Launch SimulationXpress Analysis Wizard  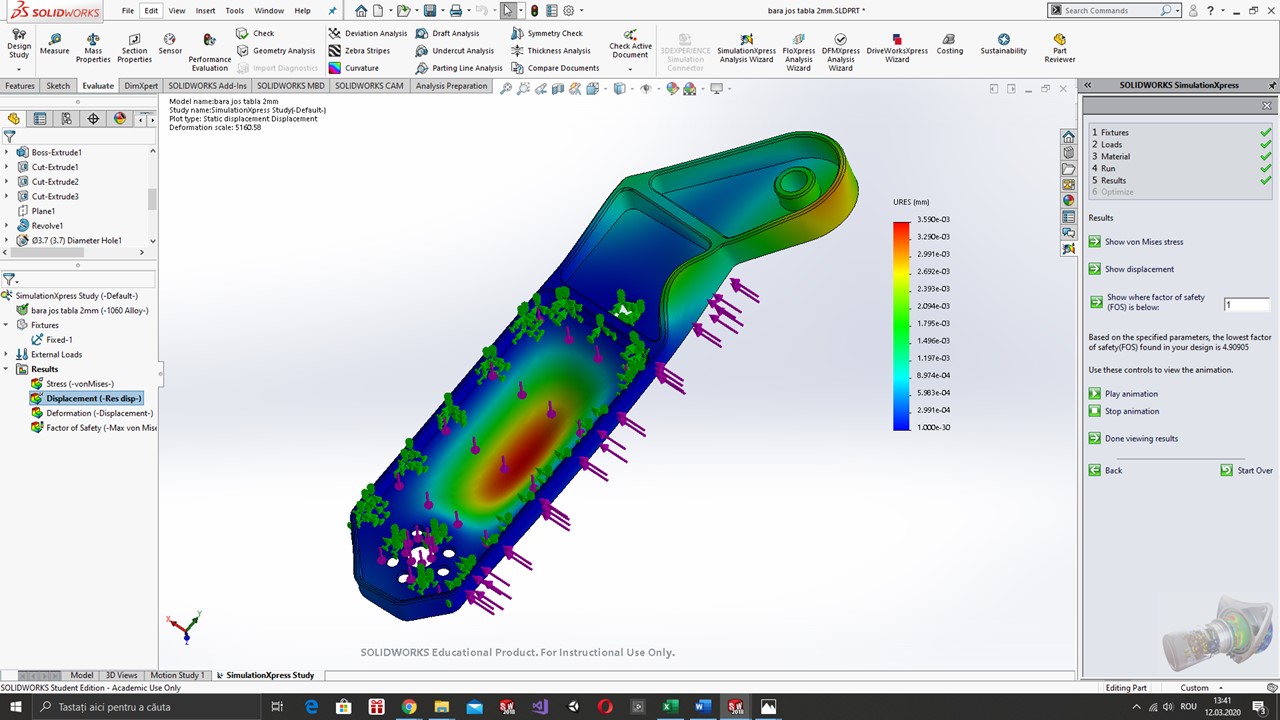(746, 47)
